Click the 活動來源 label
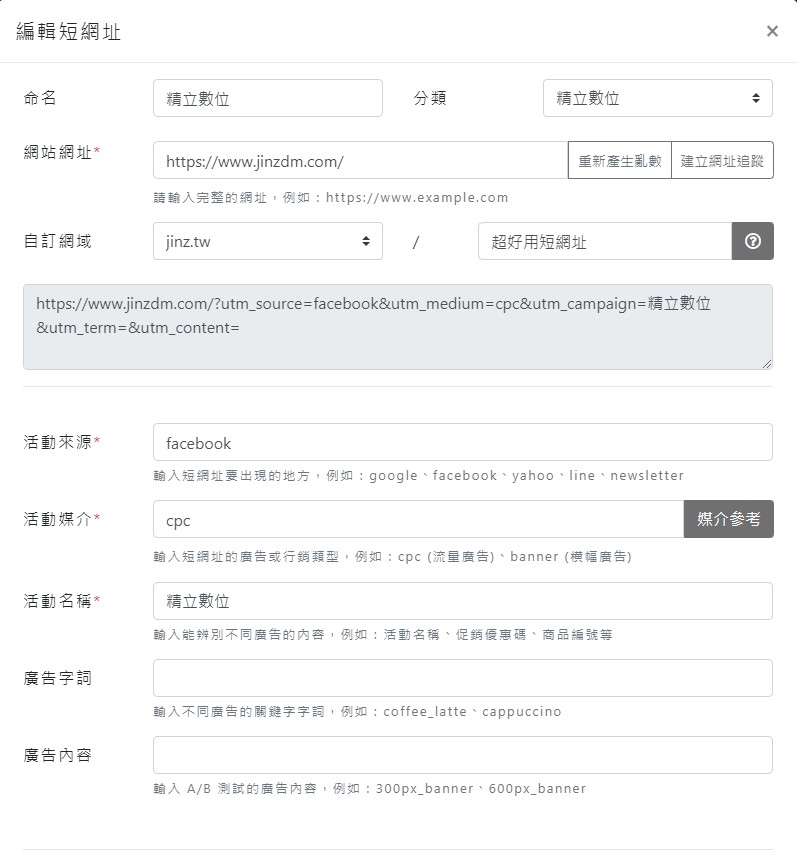Viewport: 797px width, 854px height. pos(57,442)
